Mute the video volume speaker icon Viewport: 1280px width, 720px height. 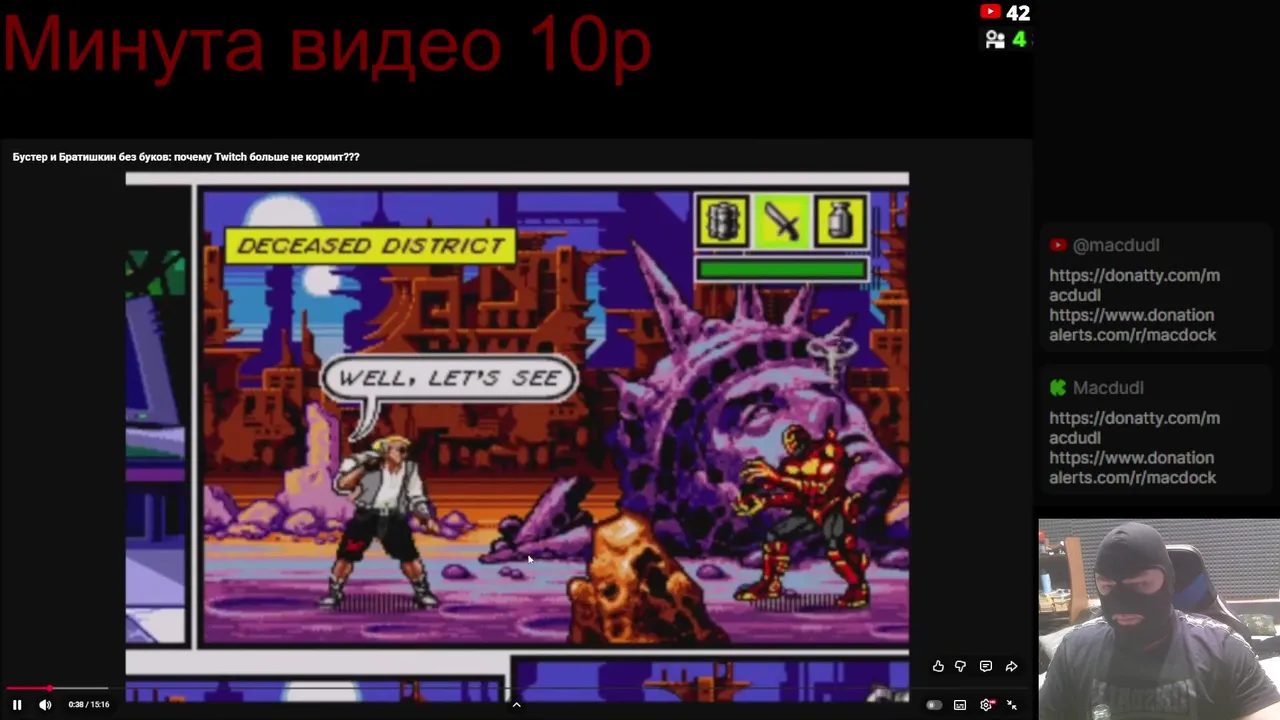click(45, 705)
